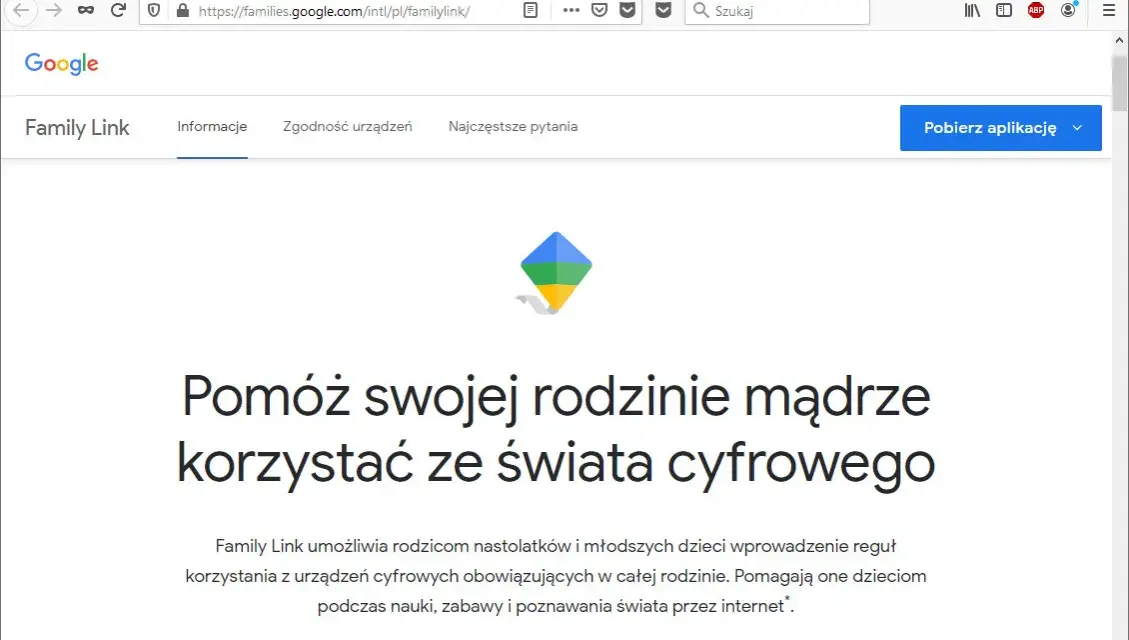Go back with the browser back arrow
This screenshot has height=640, width=1129.
point(21,10)
